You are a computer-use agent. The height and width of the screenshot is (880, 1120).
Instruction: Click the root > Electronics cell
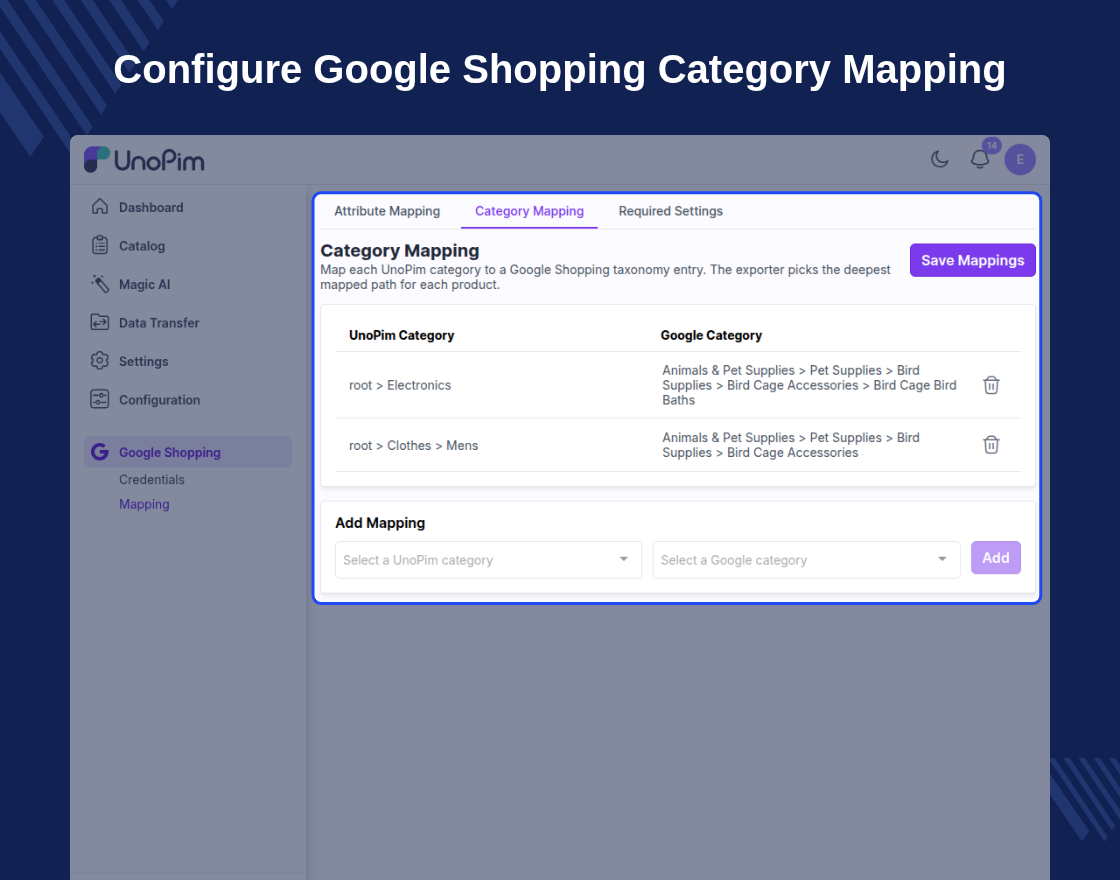(x=400, y=385)
